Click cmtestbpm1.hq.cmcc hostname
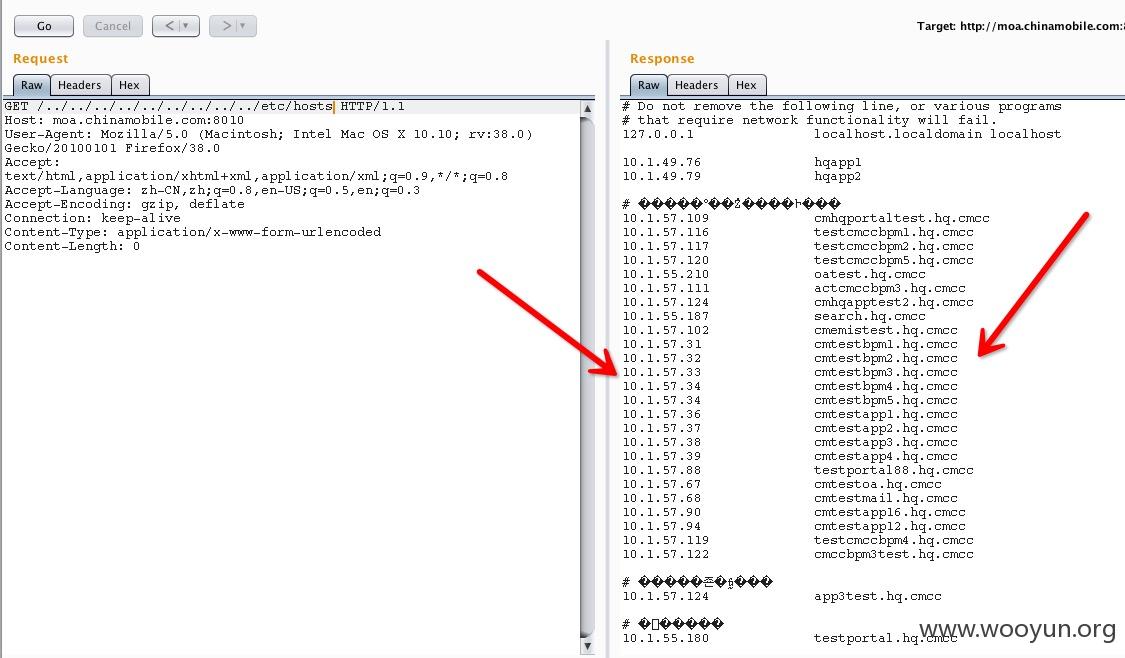1125x658 pixels. click(886, 344)
